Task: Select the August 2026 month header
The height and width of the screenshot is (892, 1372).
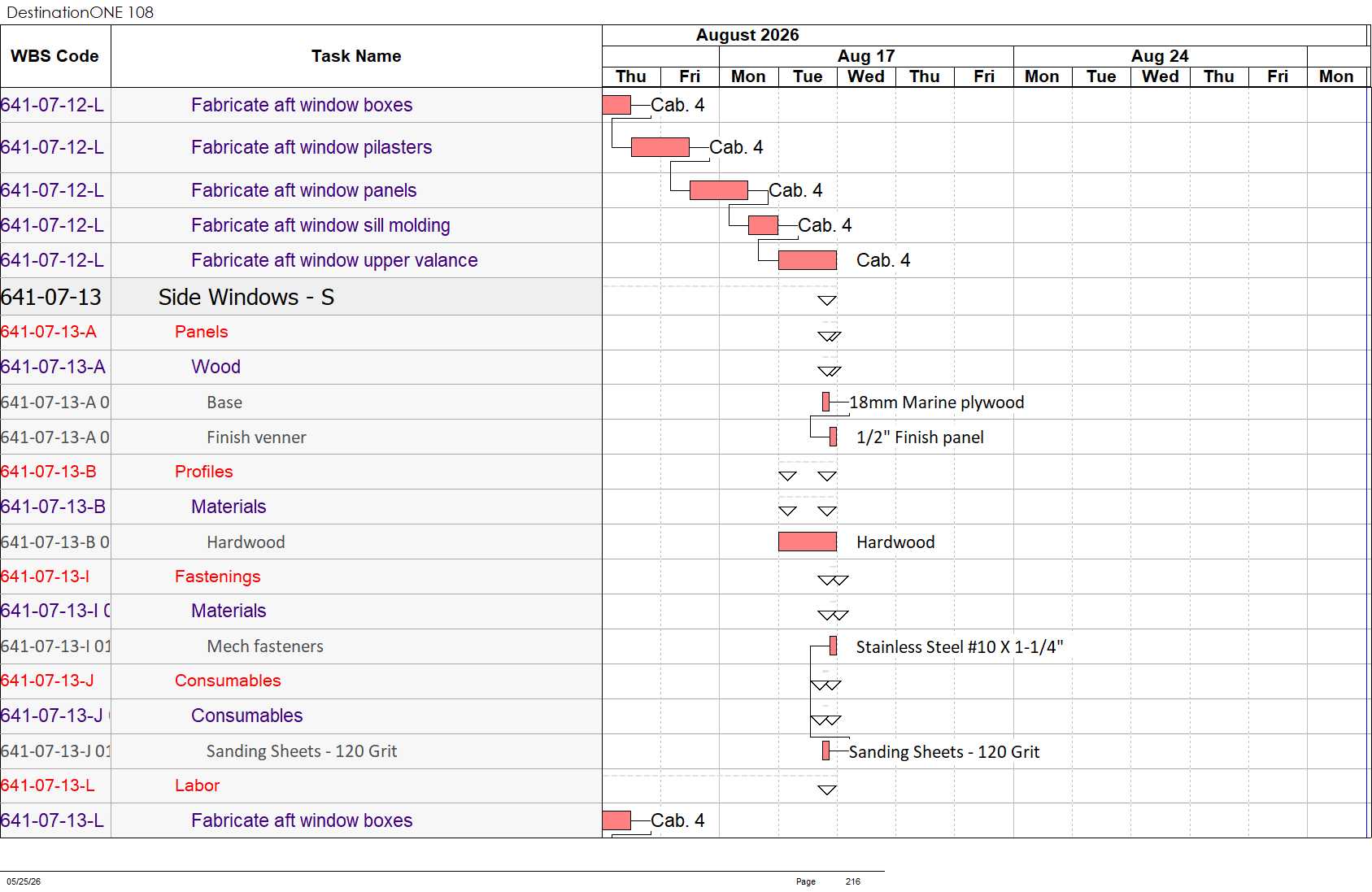Action: click(x=747, y=35)
